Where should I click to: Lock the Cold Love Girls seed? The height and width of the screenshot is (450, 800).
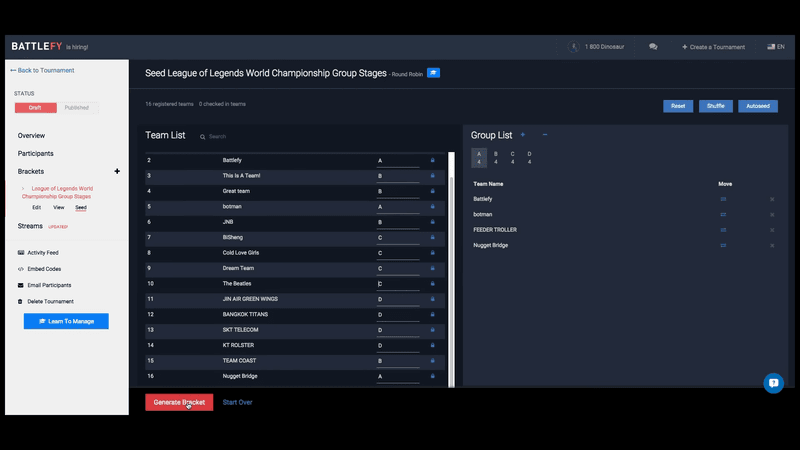(433, 253)
